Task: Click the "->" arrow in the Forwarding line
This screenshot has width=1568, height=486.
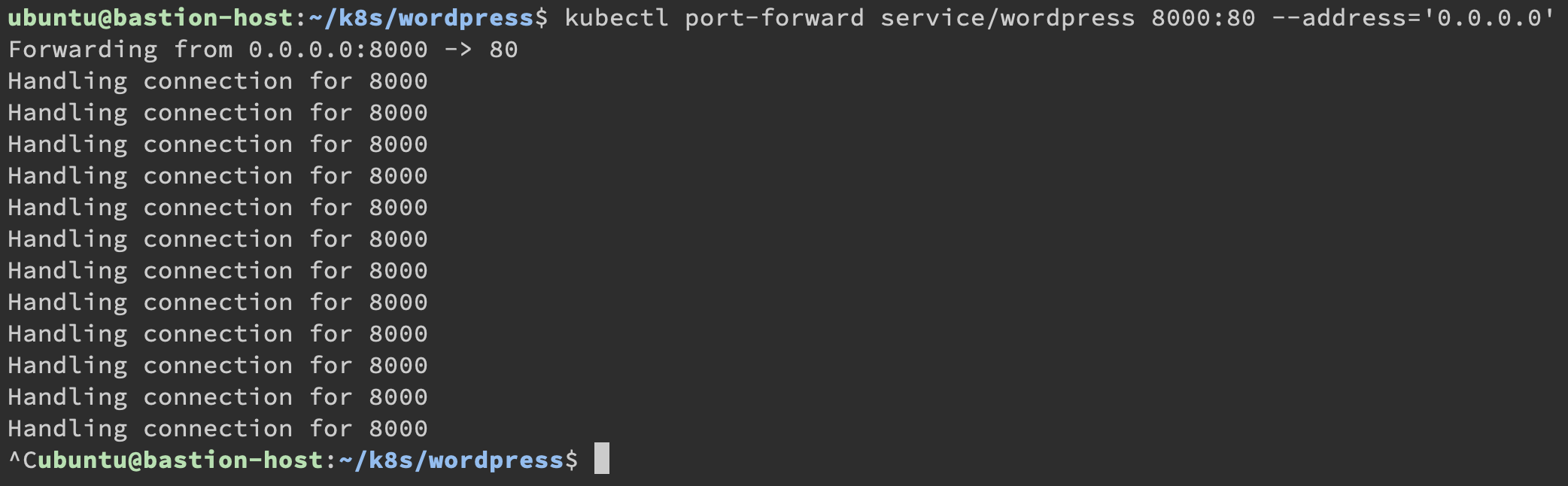Action: pyautogui.click(x=458, y=50)
